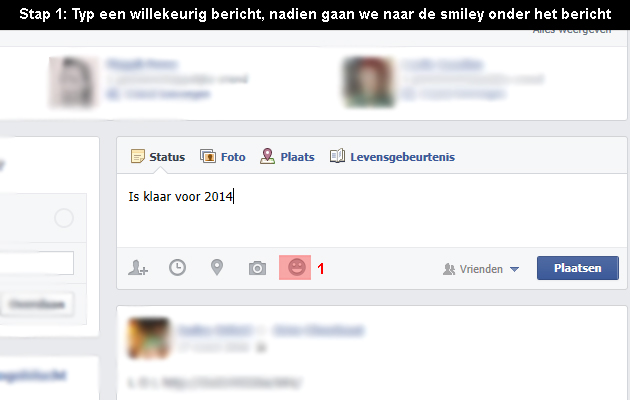Click the camera icon to add photo
Screen dimensions: 630x400
pyautogui.click(x=257, y=268)
